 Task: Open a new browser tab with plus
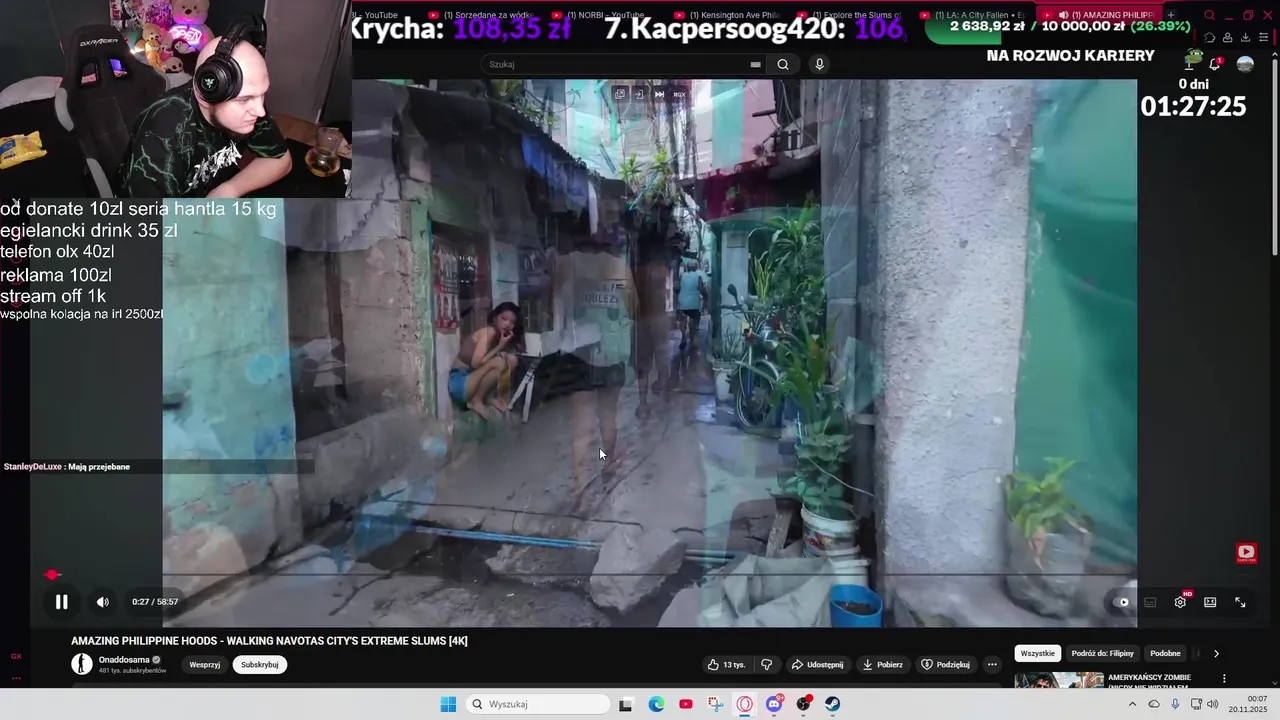(x=1171, y=15)
